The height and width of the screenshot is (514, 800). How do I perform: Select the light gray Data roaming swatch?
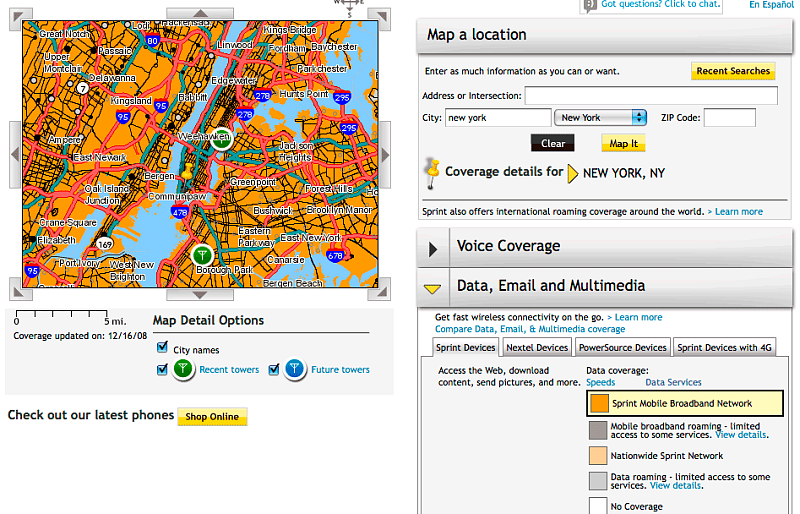click(x=598, y=481)
